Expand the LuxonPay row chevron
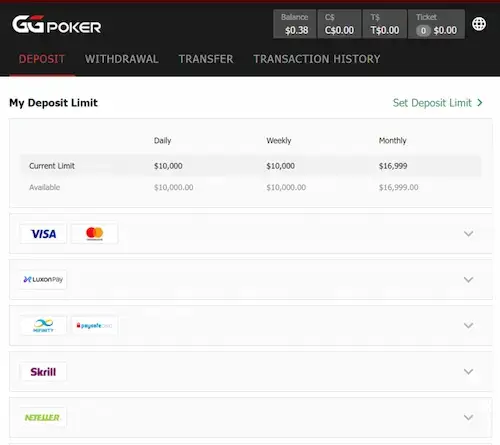The width and height of the screenshot is (500, 445). point(469,280)
